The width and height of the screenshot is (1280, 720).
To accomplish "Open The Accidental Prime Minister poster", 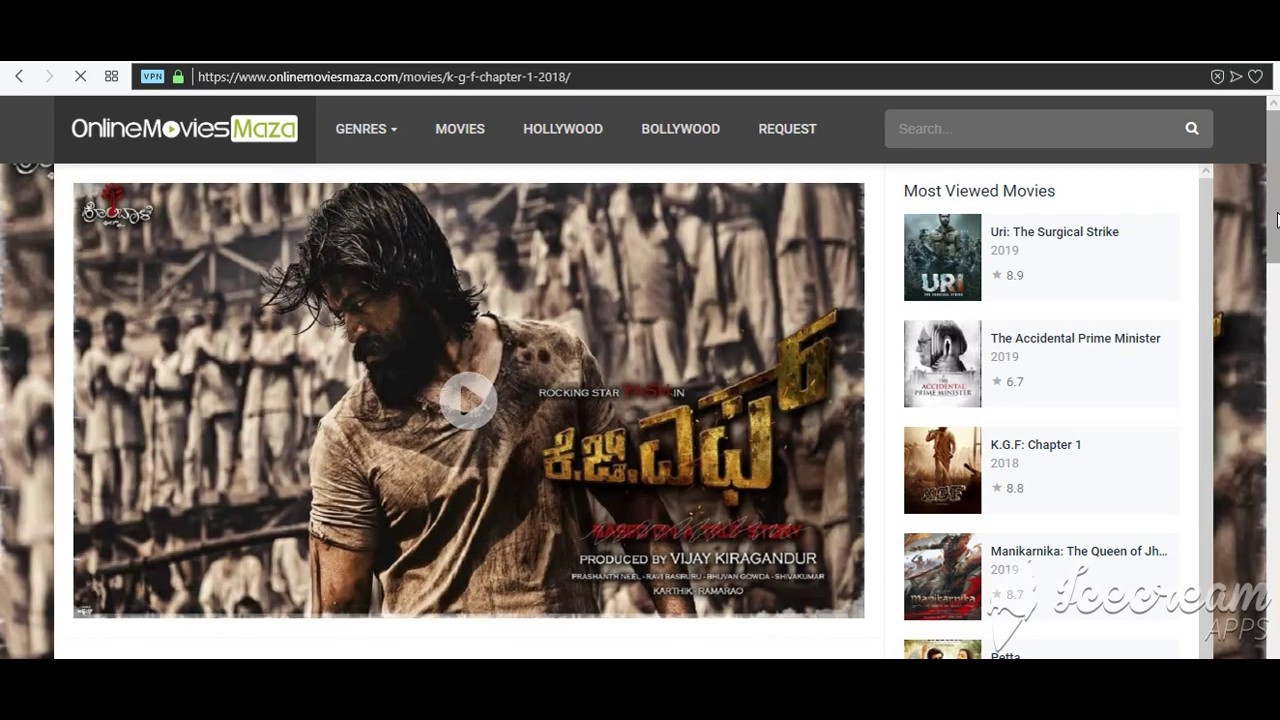I will [942, 364].
